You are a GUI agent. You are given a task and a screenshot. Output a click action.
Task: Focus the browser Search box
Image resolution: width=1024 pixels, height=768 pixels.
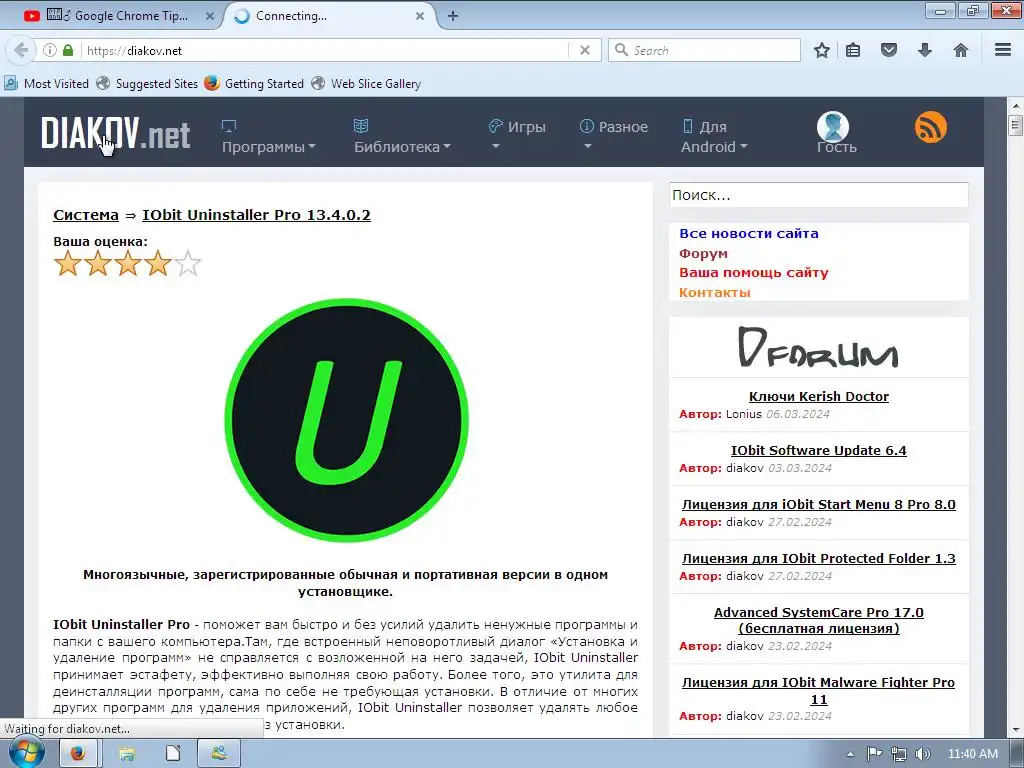click(704, 50)
